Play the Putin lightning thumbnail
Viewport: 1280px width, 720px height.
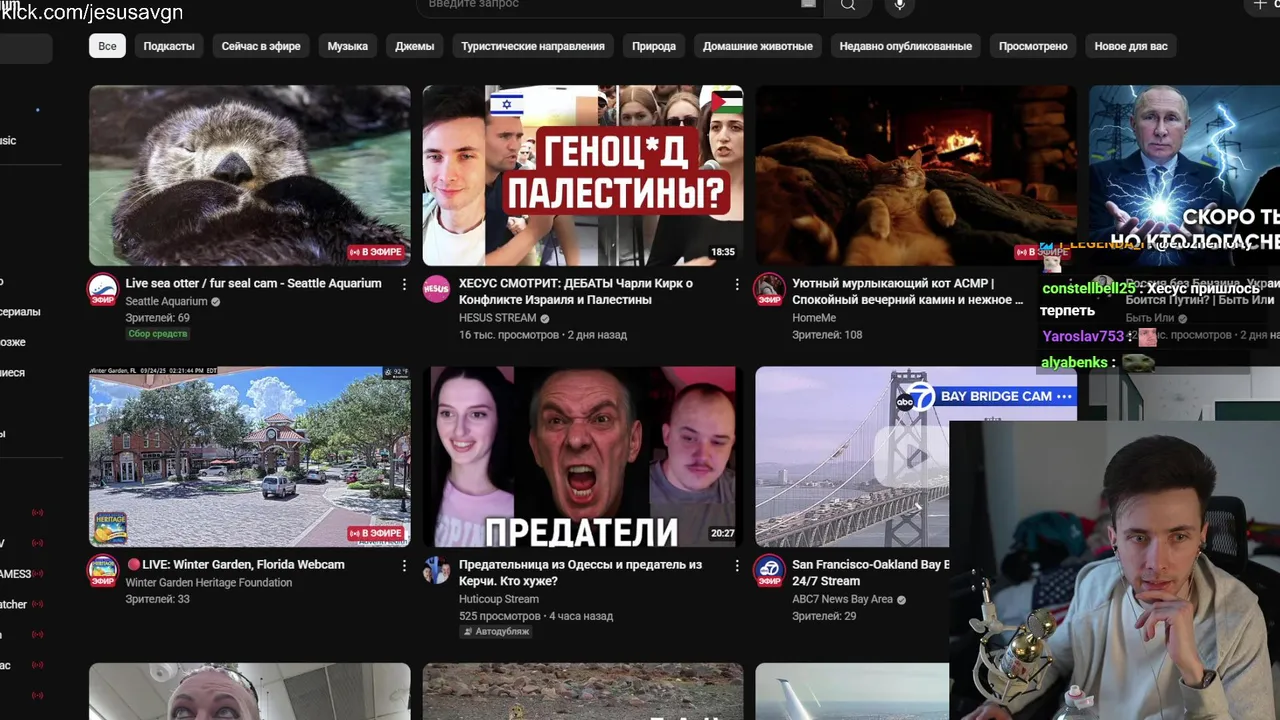(1184, 165)
